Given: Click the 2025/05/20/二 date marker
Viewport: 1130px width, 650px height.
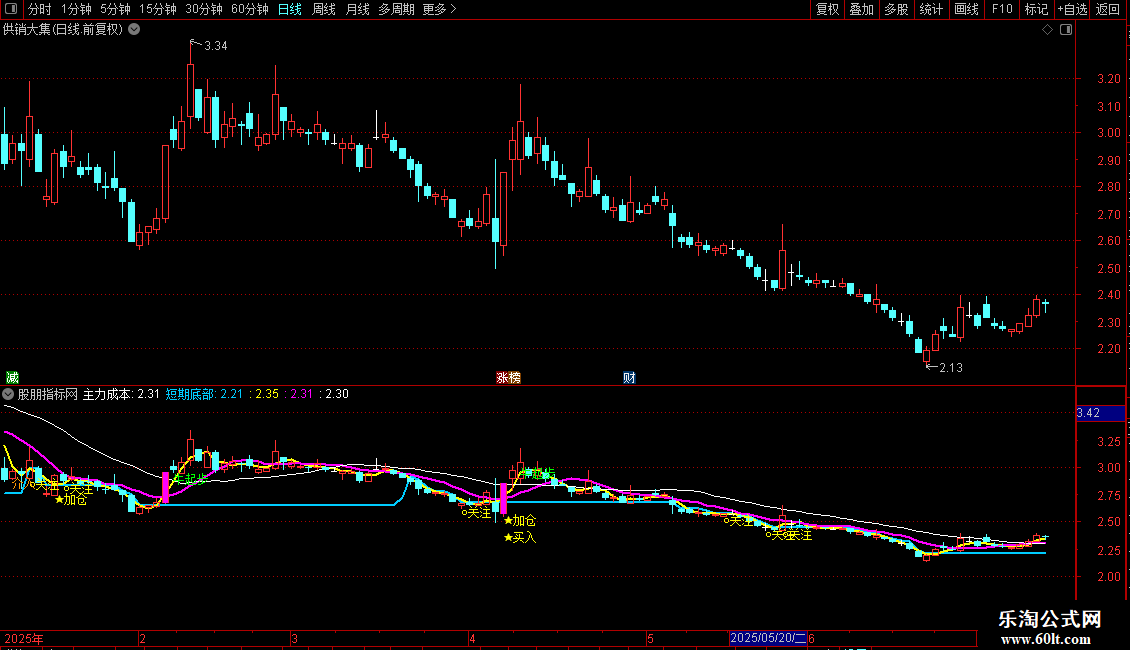Looking at the screenshot, I should 768,638.
